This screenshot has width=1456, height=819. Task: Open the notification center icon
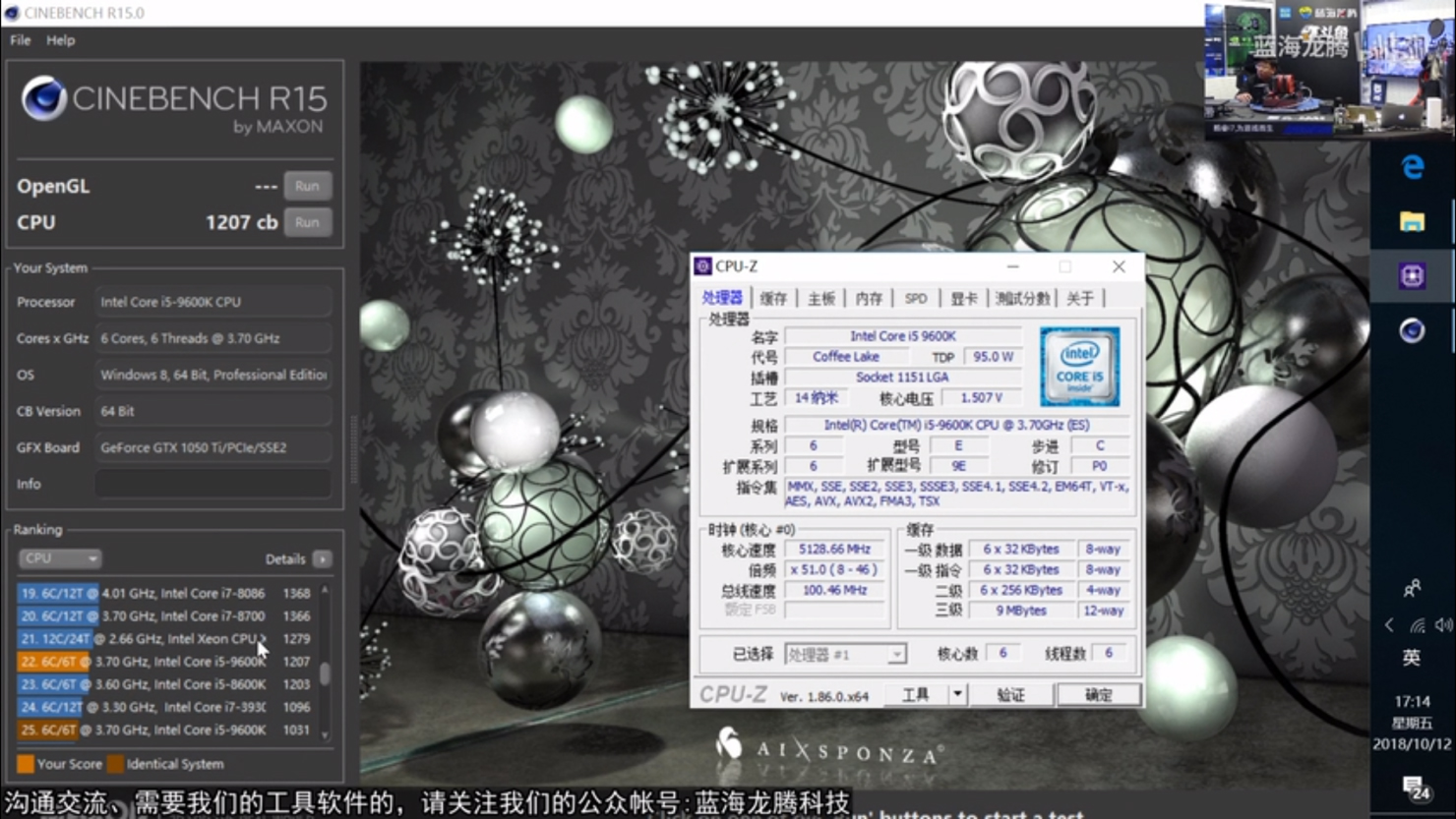tap(1416, 788)
